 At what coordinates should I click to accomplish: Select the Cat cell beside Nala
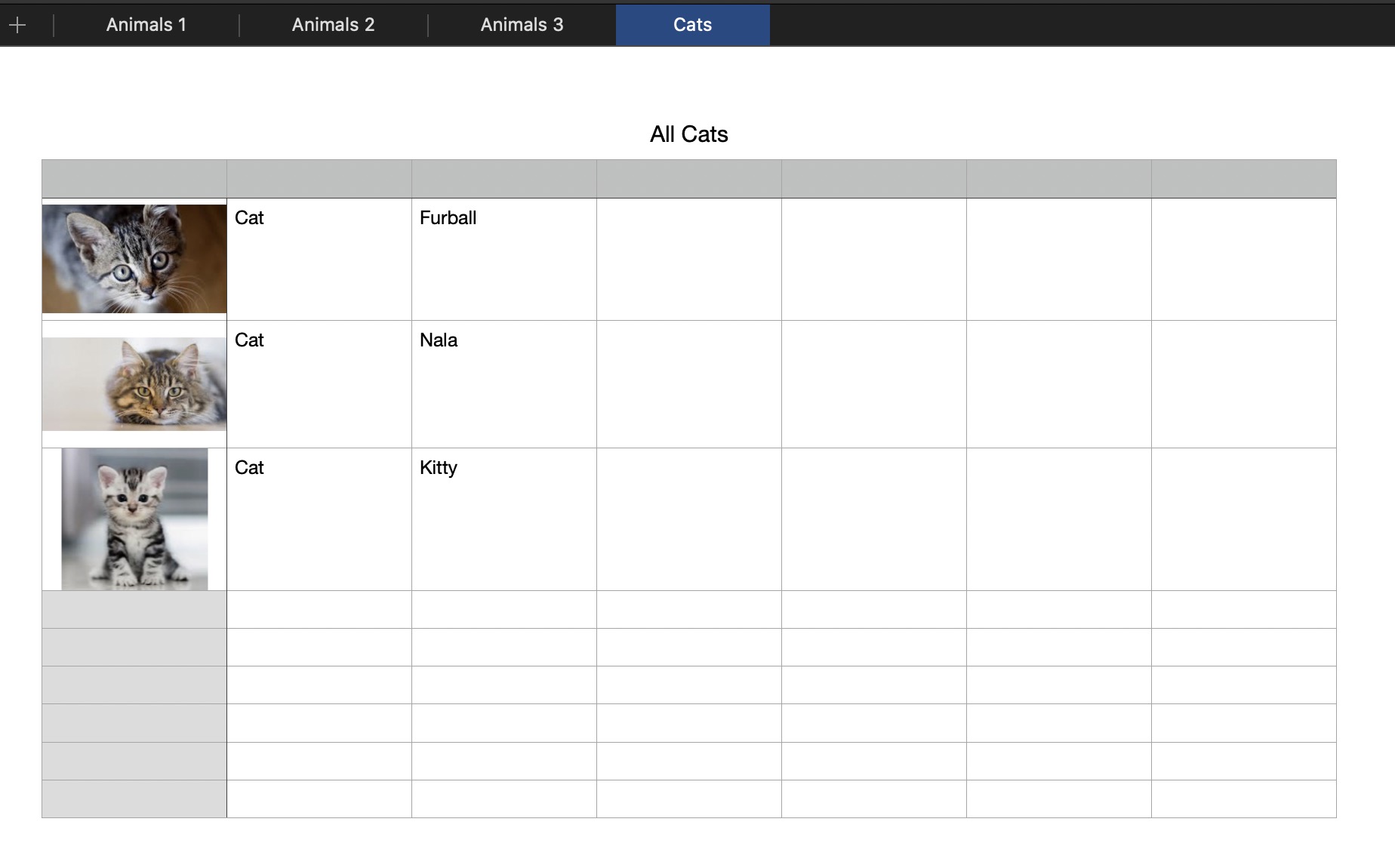click(319, 383)
